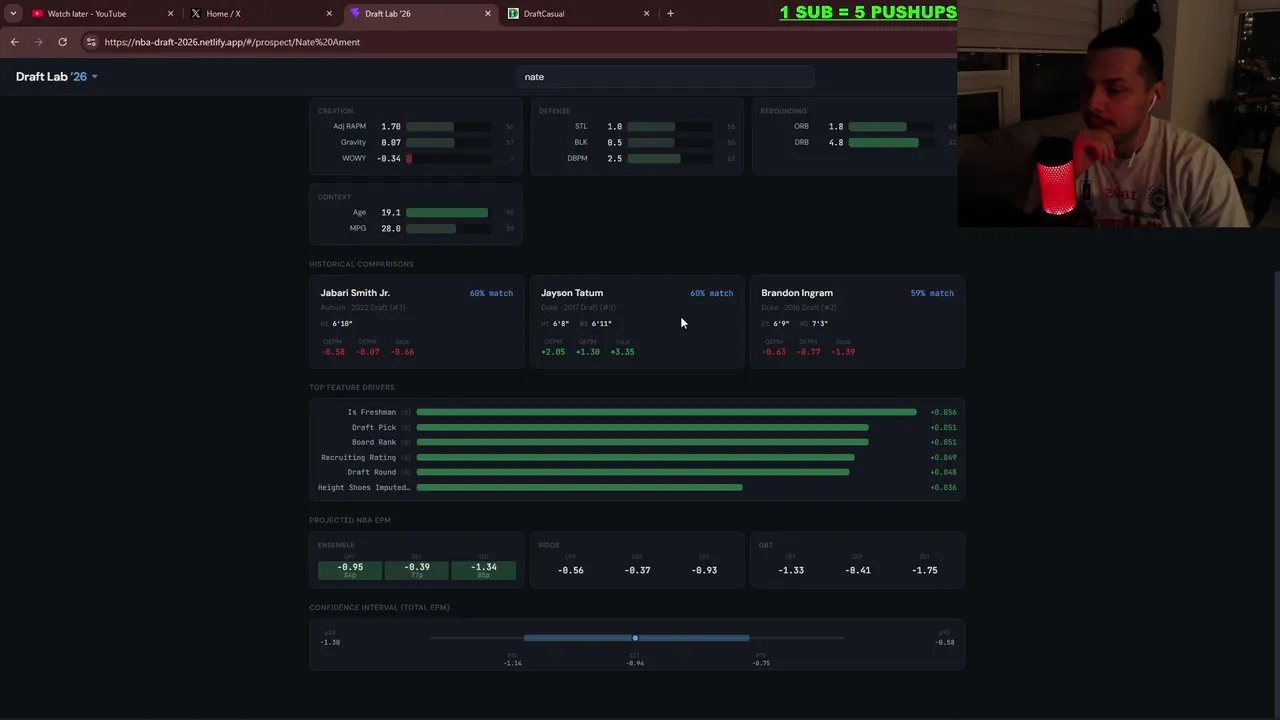Click the Projected NBA EPM heading
This screenshot has width=1280, height=720.
coord(350,520)
